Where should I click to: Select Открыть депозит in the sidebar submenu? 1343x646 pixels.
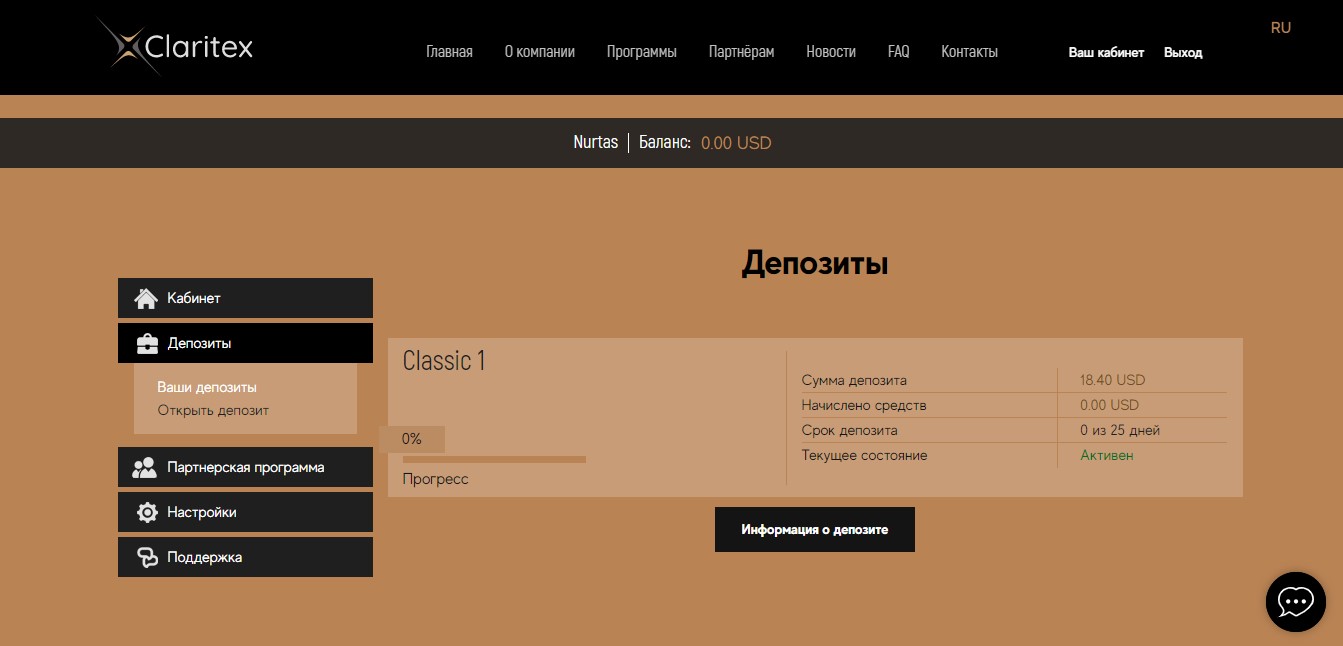(213, 410)
